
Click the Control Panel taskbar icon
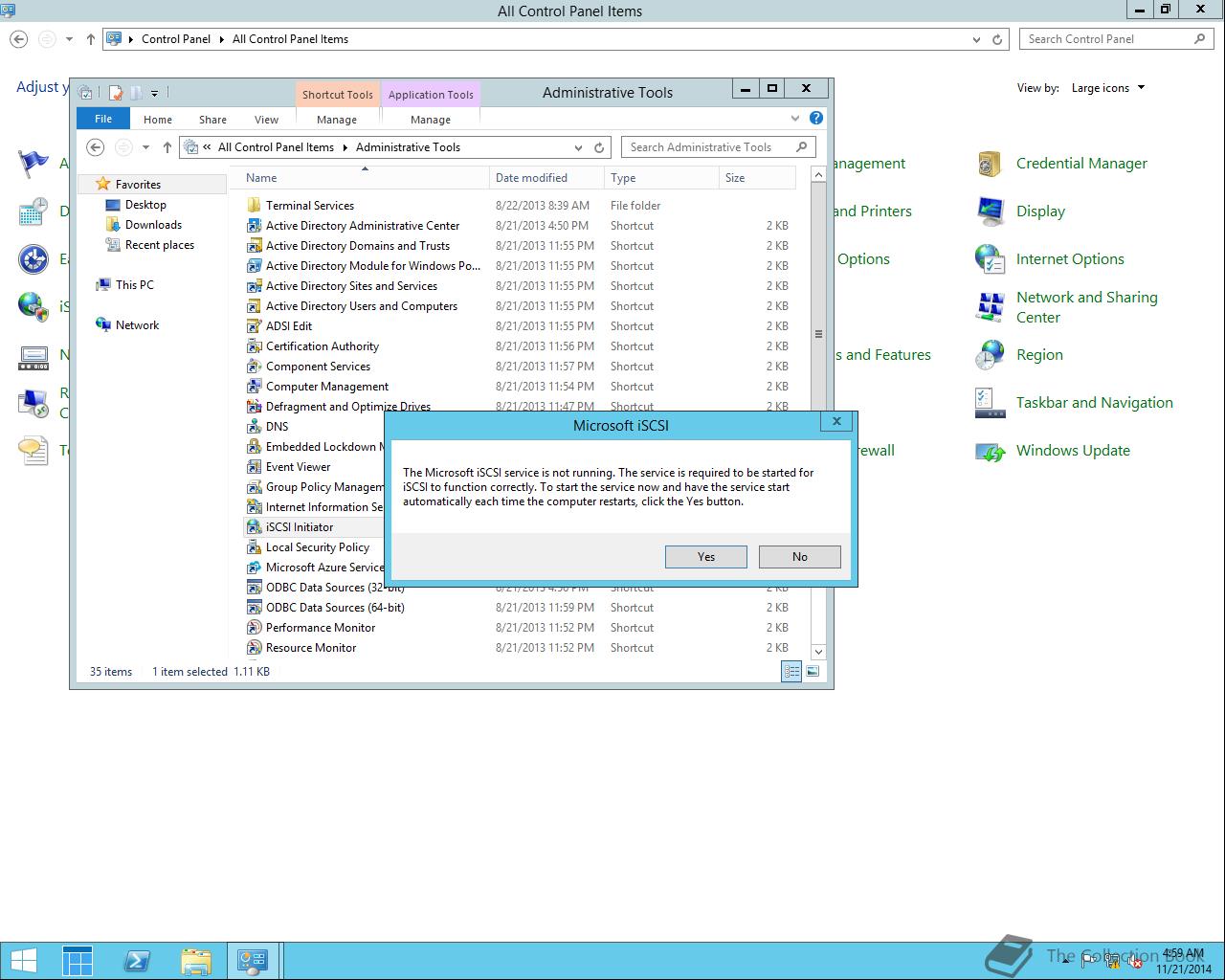coord(253,961)
